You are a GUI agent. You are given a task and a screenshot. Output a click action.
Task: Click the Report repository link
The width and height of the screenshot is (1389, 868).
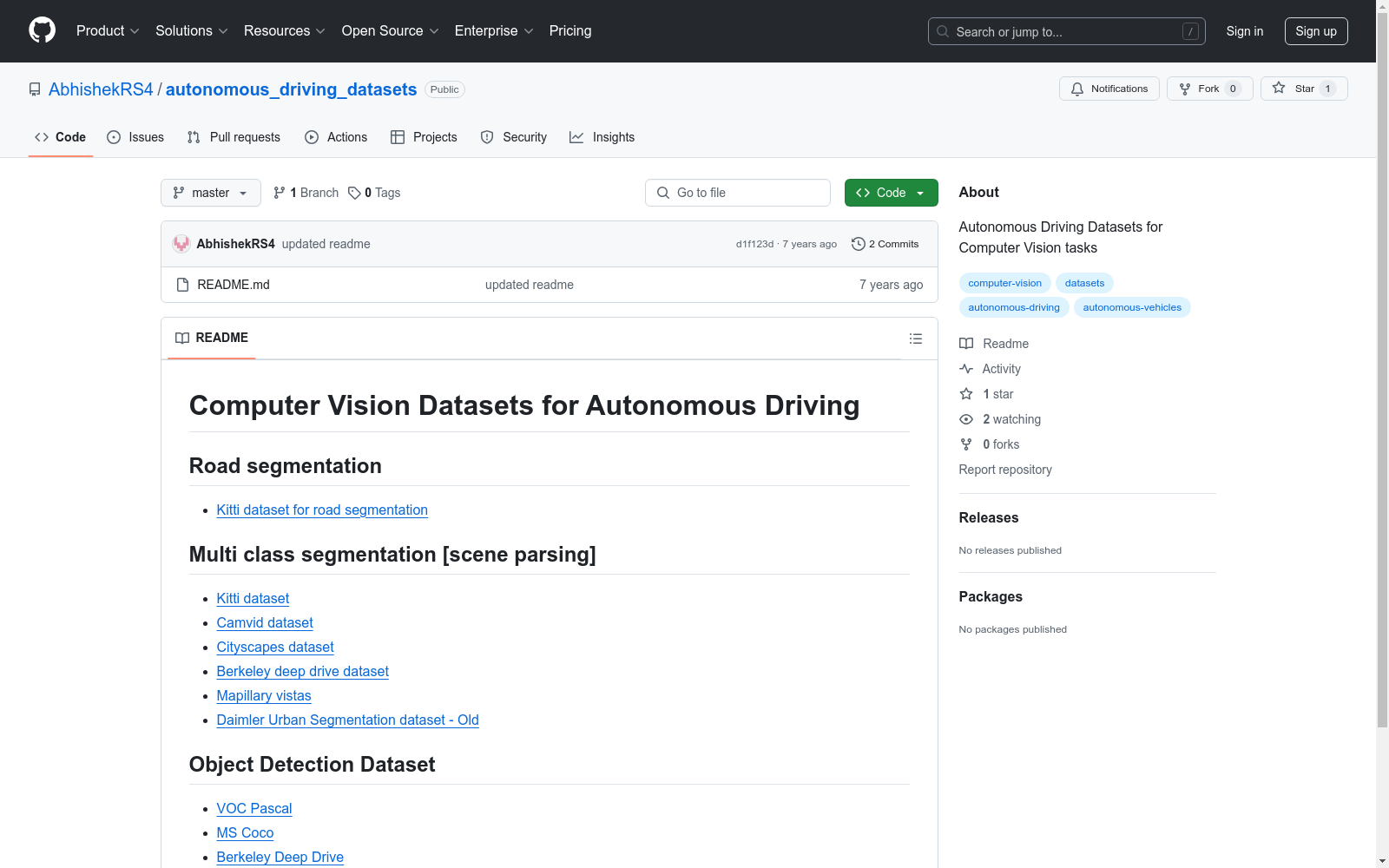[x=1005, y=470]
